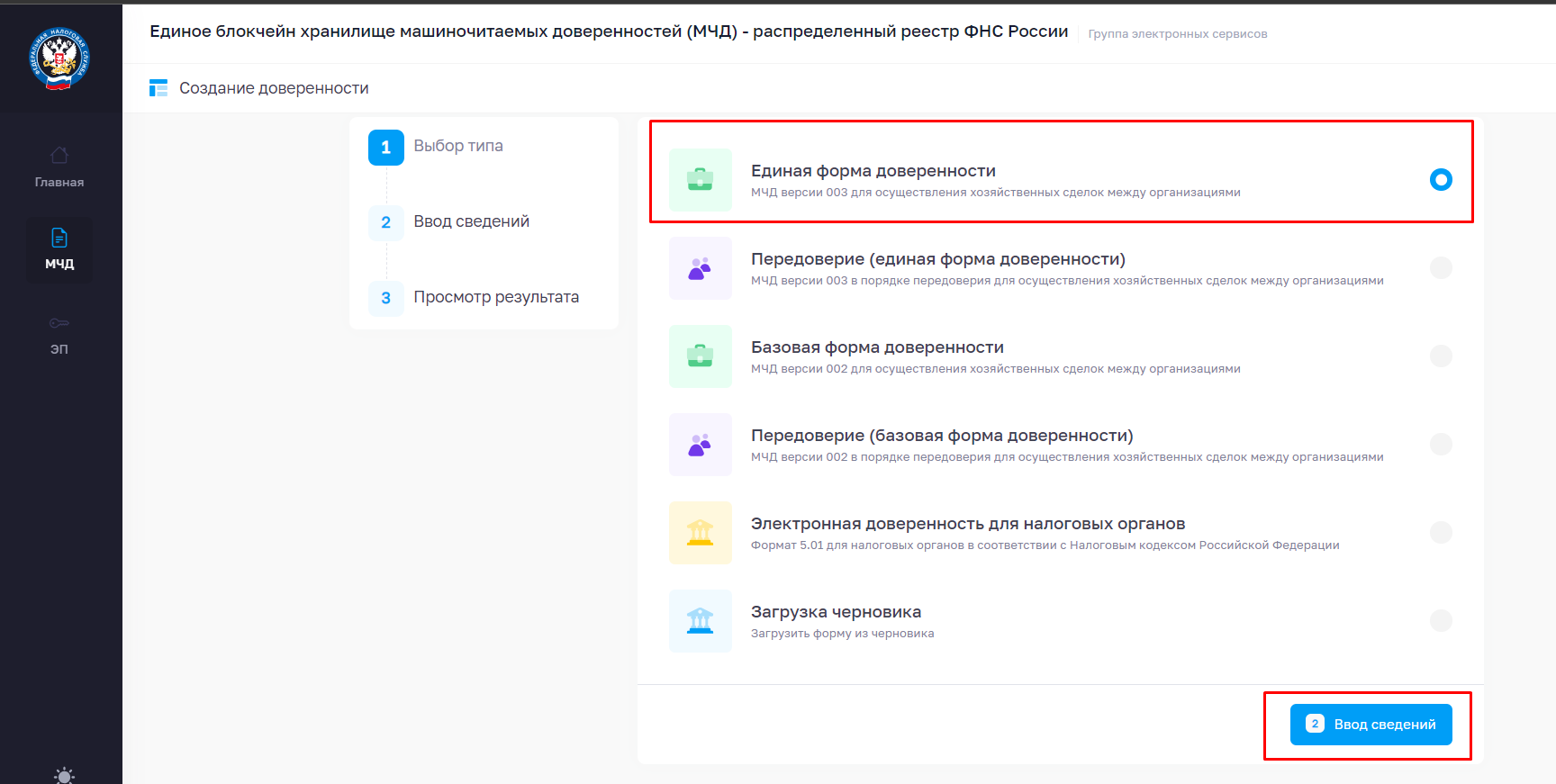Image resolution: width=1556 pixels, height=784 pixels.
Task: Click the Передоверие (базовая форма доверенности) title
Action: point(942,436)
